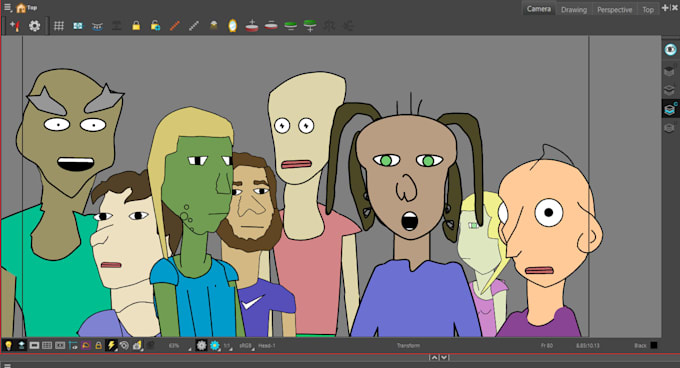Open the drawing-with-1 icon dropdown
680x368 pixels.
(x=137, y=345)
